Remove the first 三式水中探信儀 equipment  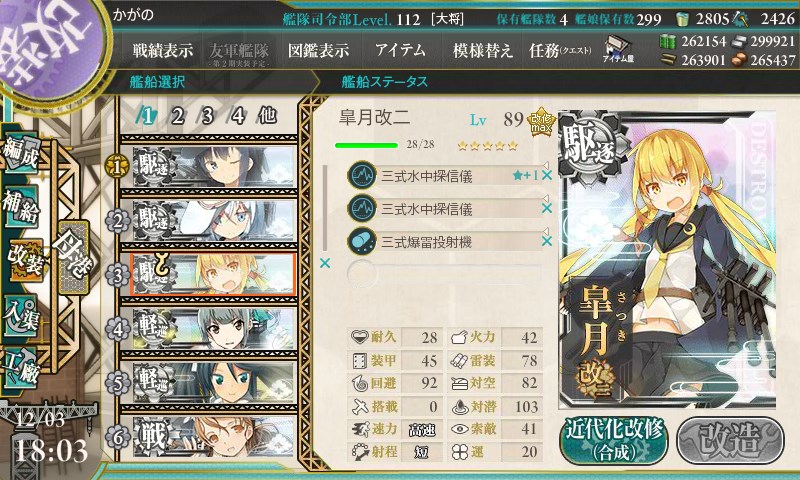[546, 175]
